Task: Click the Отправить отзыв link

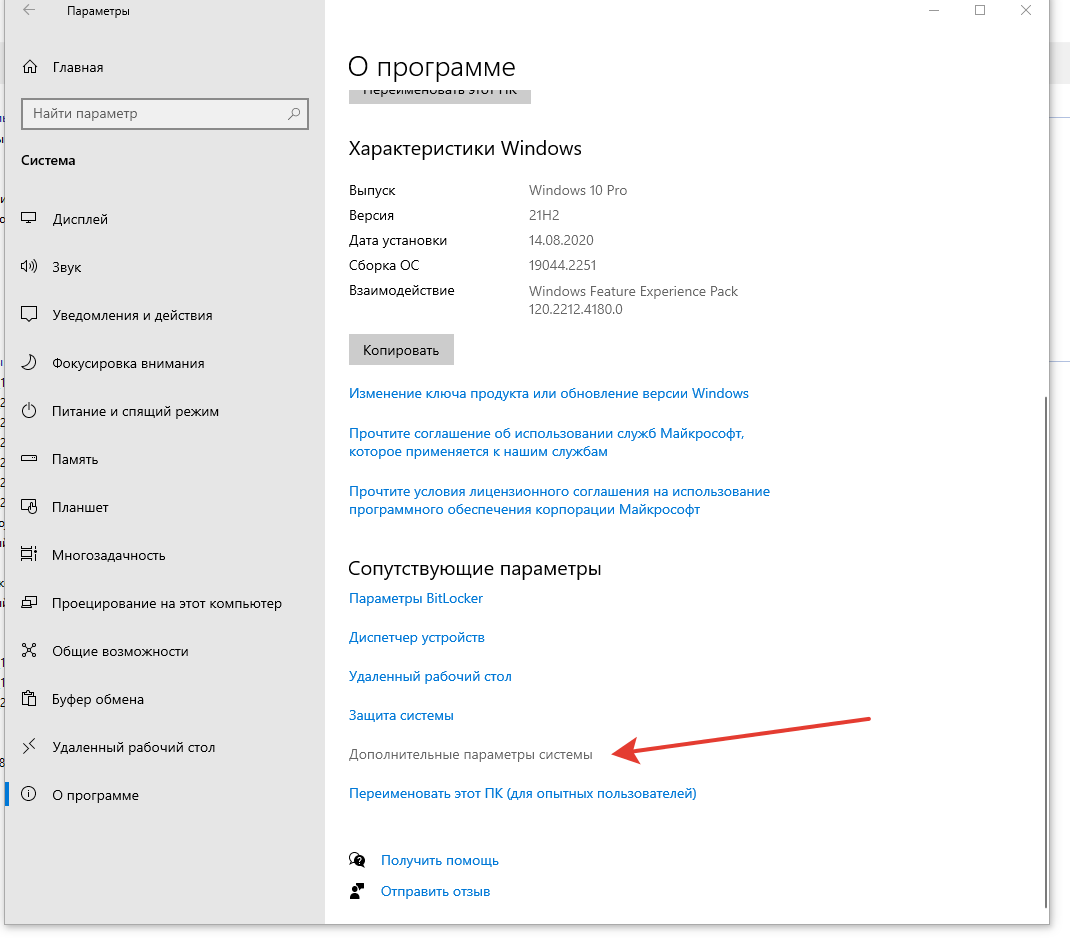Action: (435, 892)
